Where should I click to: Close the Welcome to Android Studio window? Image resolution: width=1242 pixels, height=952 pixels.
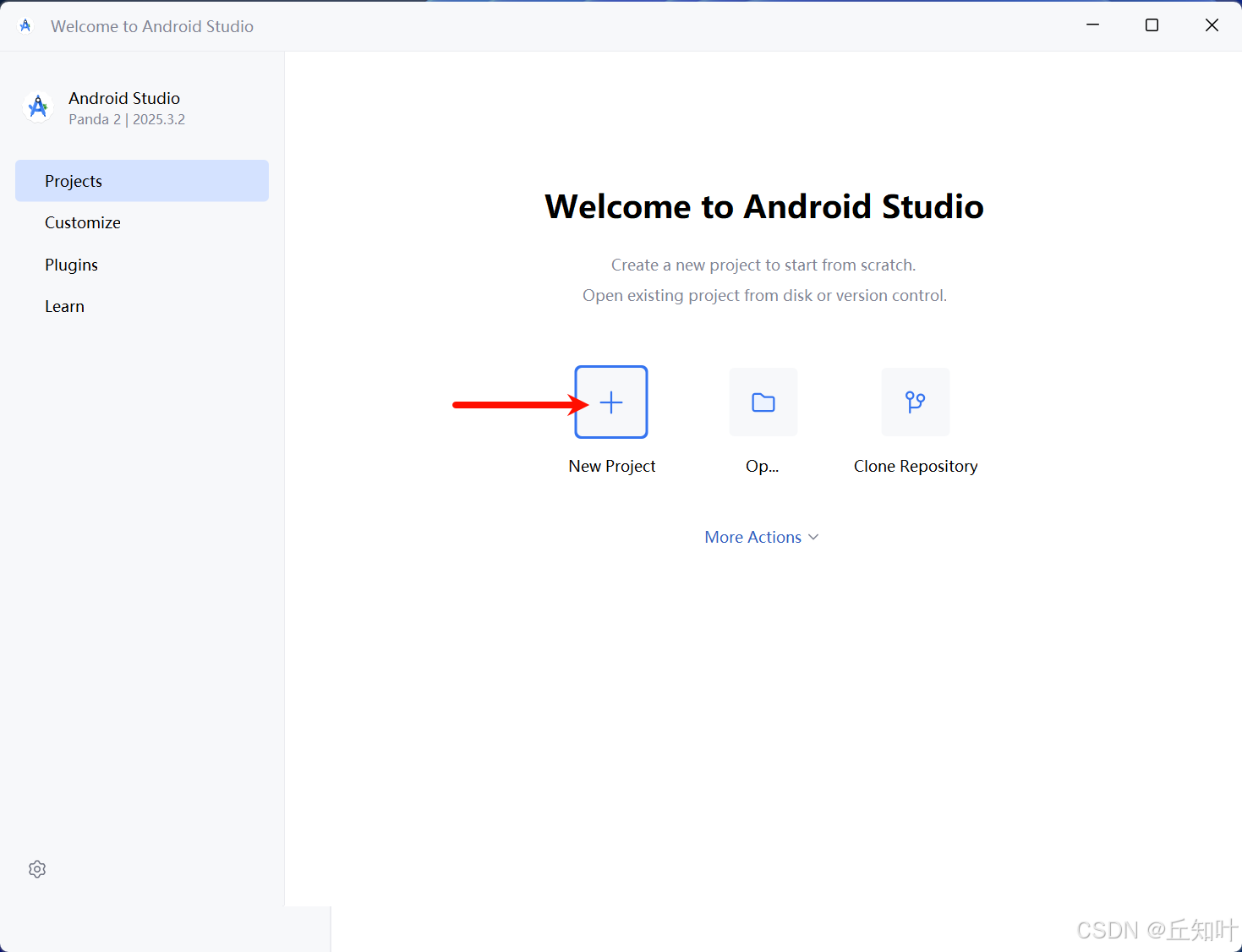1212,25
